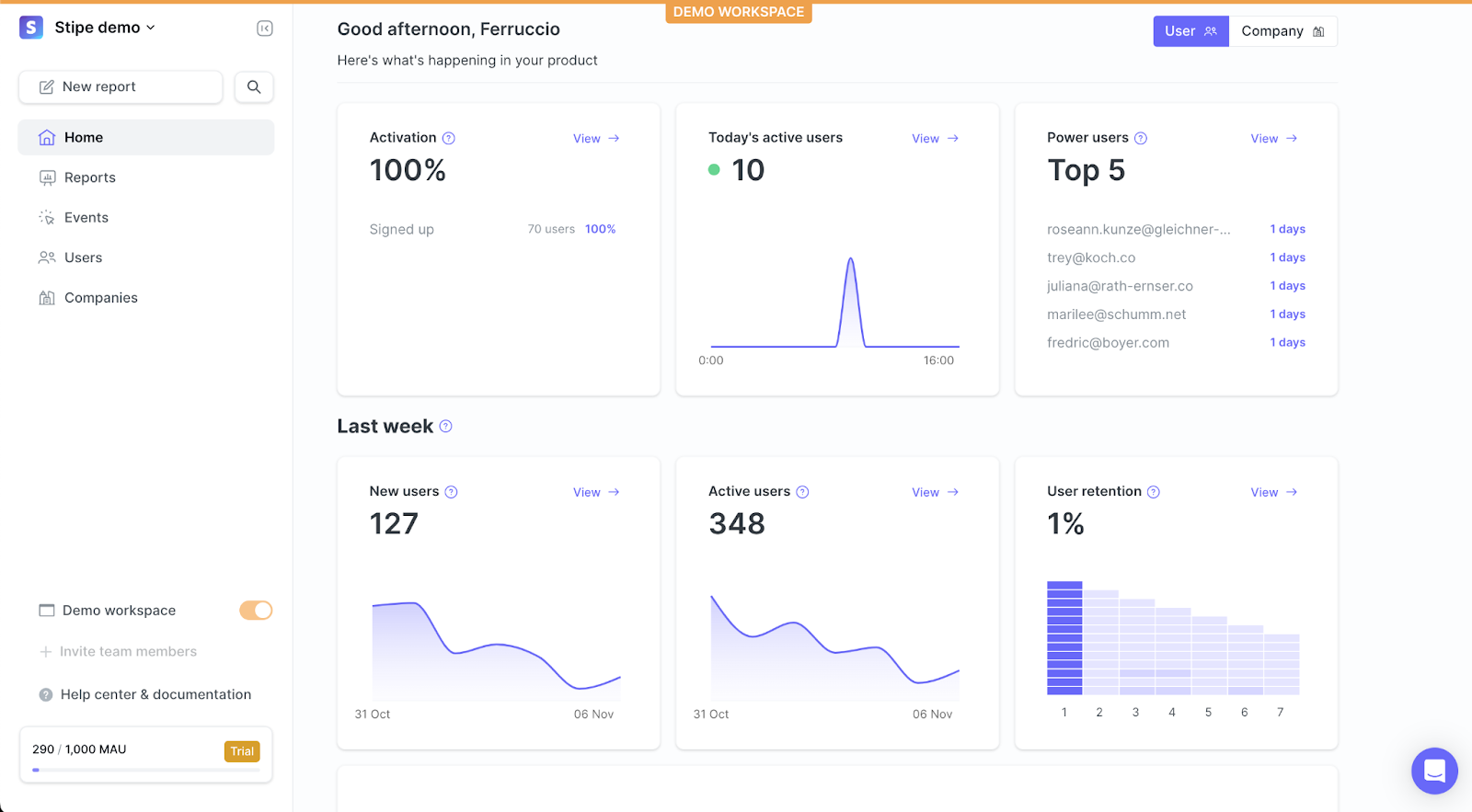Go to Home in the sidebar
Image resolution: width=1472 pixels, height=812 pixels.
coord(146,137)
